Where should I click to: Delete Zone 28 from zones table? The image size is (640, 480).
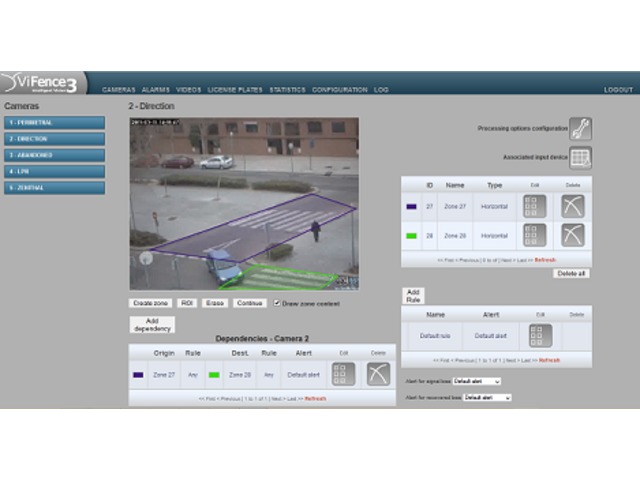(x=572, y=235)
